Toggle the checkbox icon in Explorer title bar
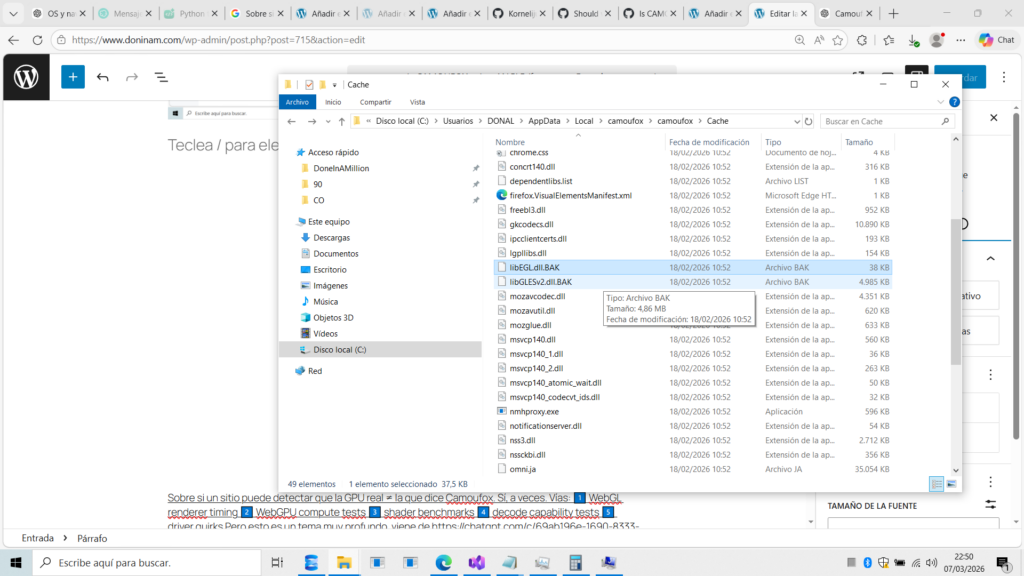Screen dimensions: 1024x576 309,84
